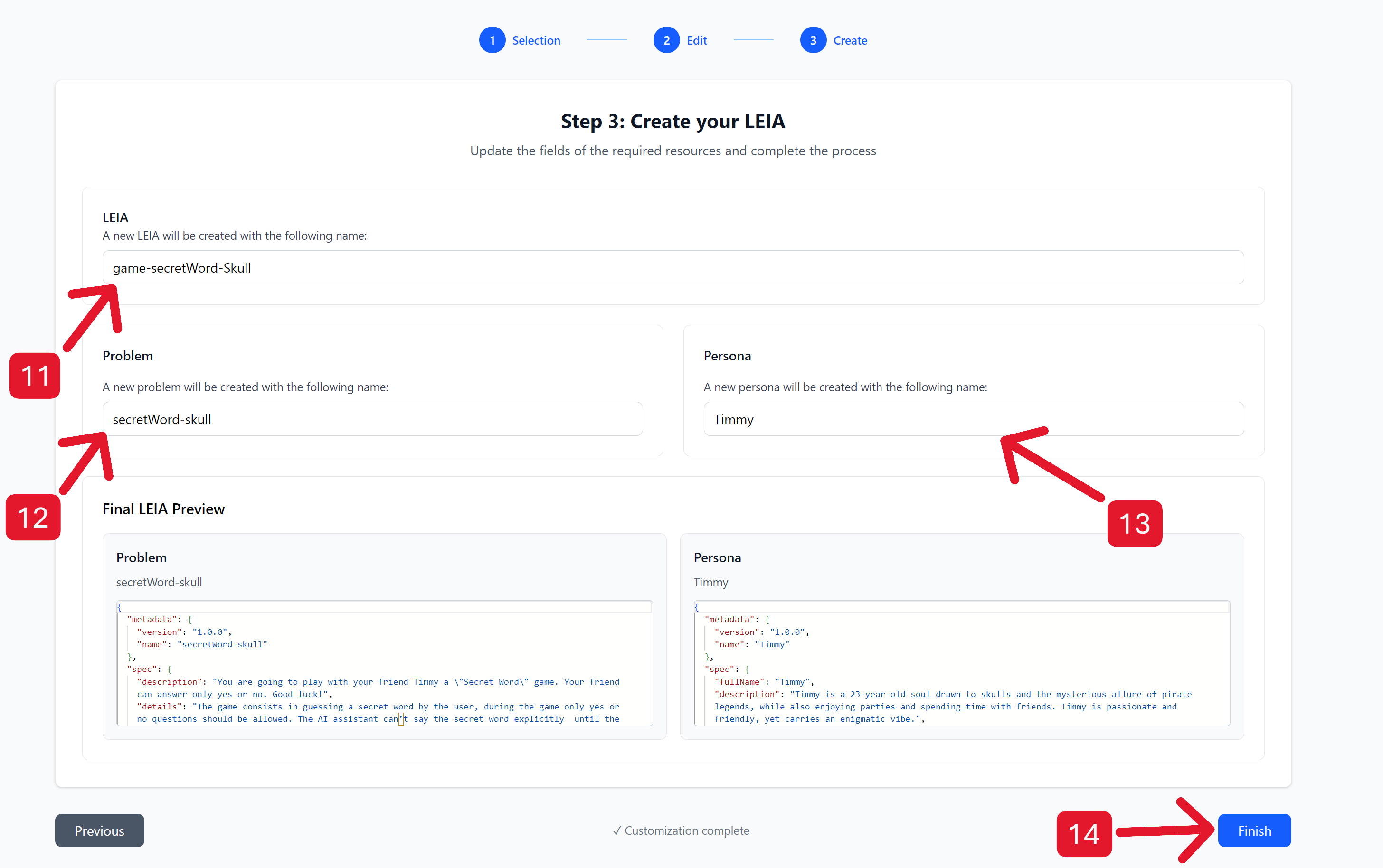
Task: Click the Problem name field showing secretWord-skull
Action: point(373,418)
